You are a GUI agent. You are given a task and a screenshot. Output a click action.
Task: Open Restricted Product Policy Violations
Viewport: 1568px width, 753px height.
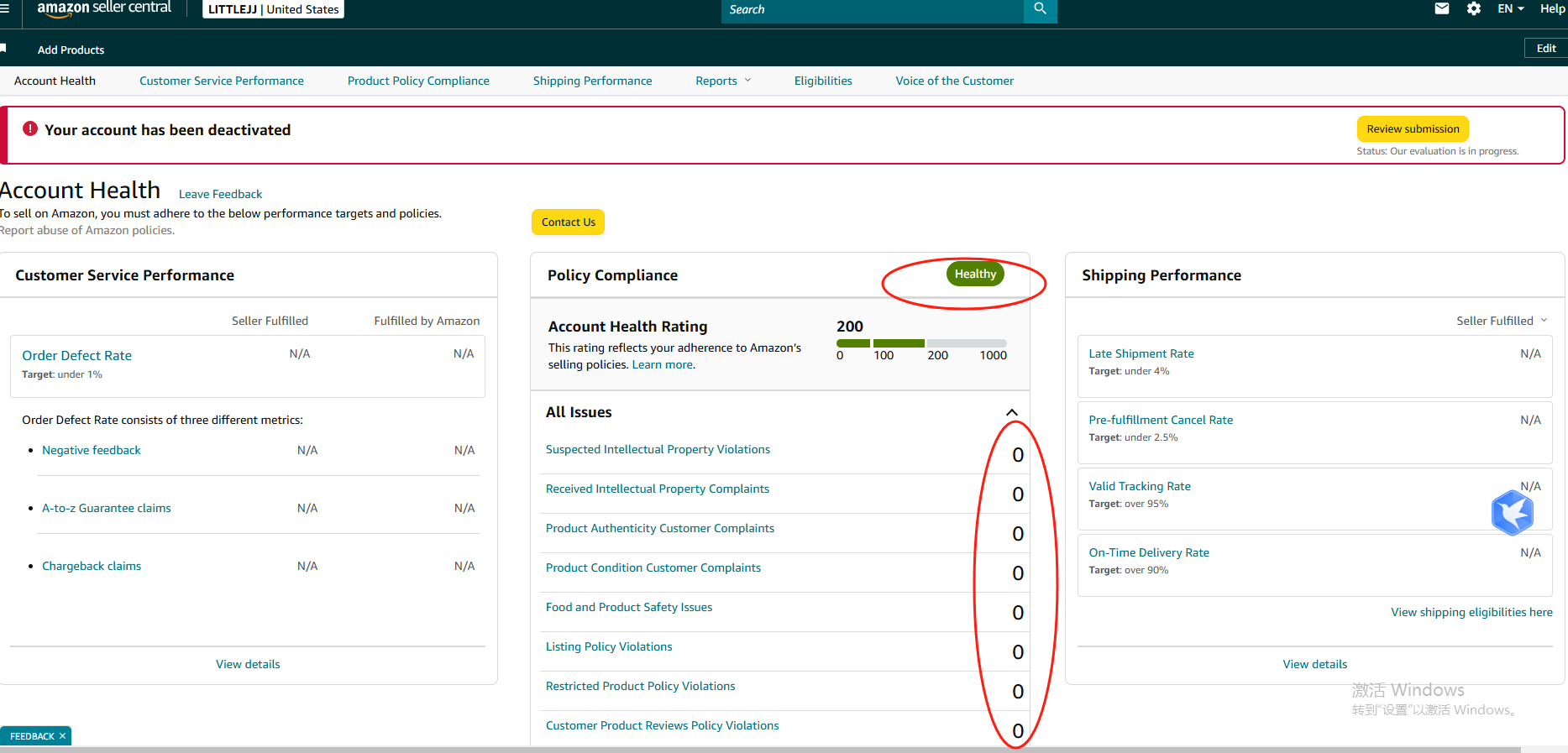[x=640, y=686]
